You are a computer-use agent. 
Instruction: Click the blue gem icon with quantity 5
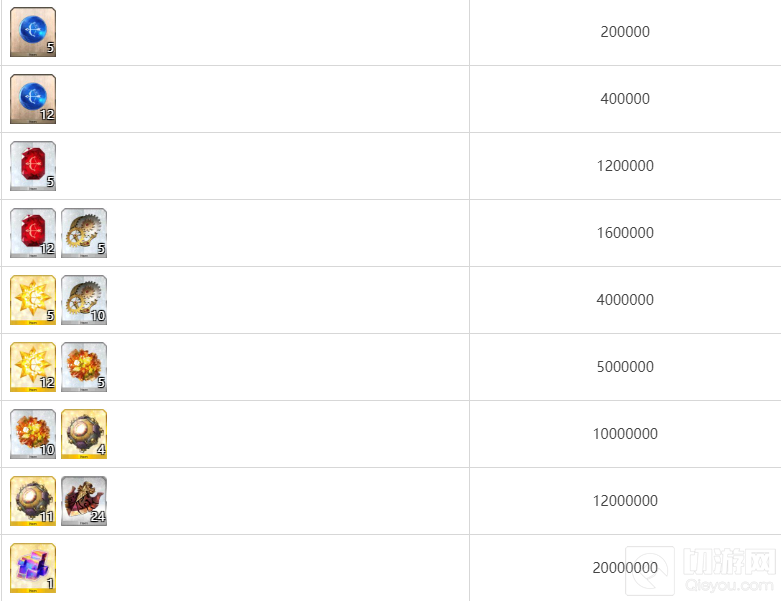point(33,32)
